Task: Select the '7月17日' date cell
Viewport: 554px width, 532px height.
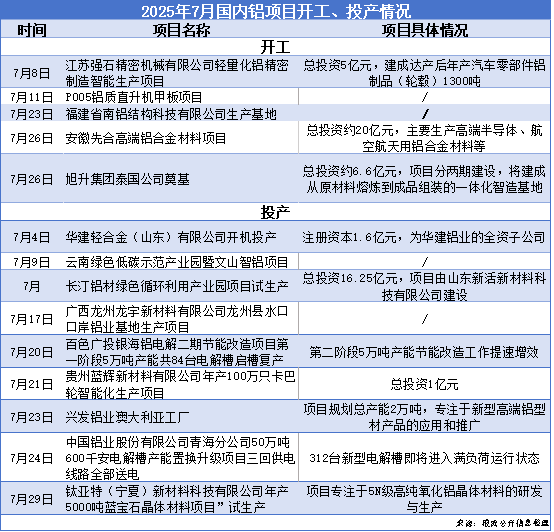Action: (32, 319)
